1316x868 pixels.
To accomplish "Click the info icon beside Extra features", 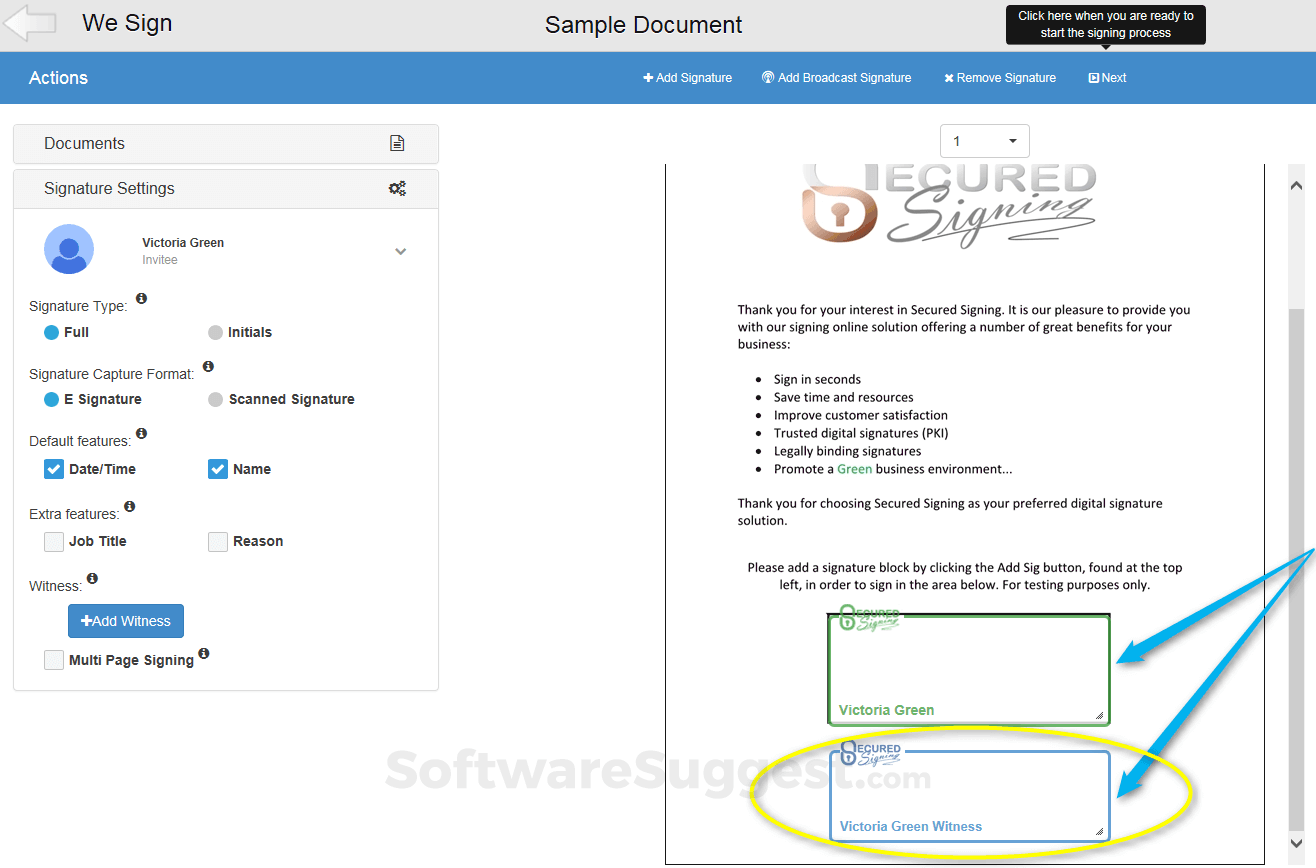I will [x=129, y=506].
